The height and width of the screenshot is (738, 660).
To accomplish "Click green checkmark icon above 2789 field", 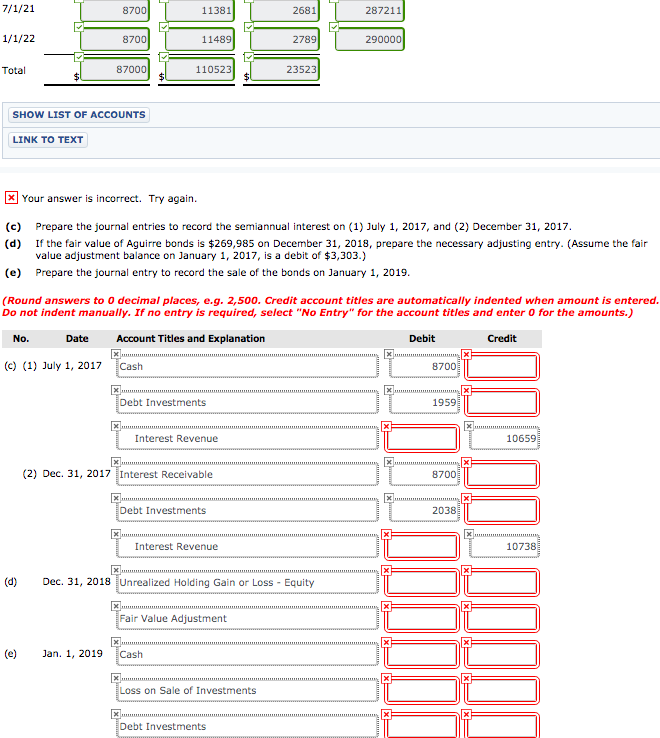I will coord(249,27).
